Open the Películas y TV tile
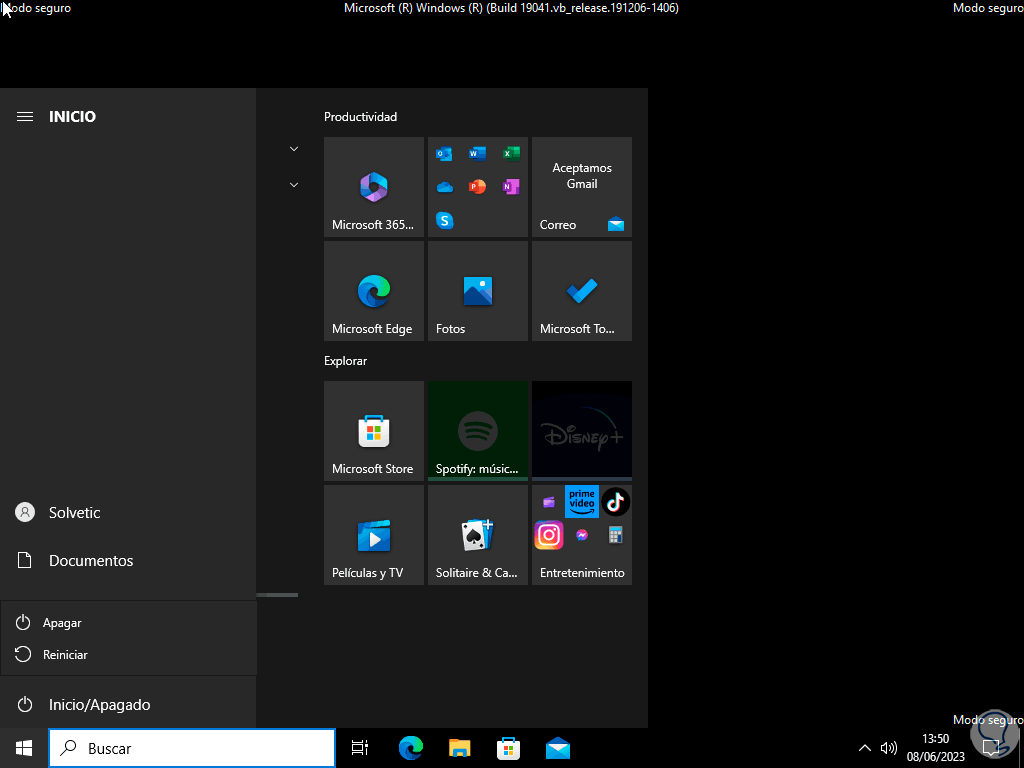Screen dimensions: 1024x768 click(374, 535)
